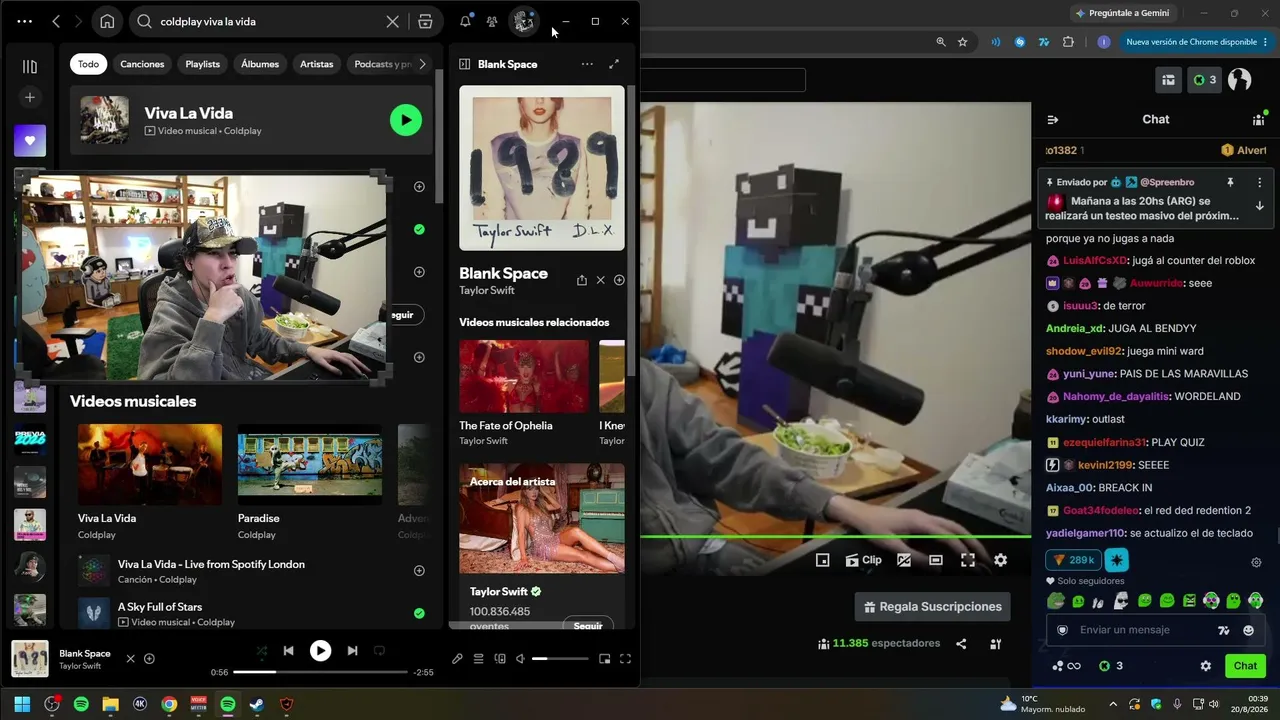Toggle theater mode on stream player
Viewport: 1280px width, 720px height.
tap(936, 560)
